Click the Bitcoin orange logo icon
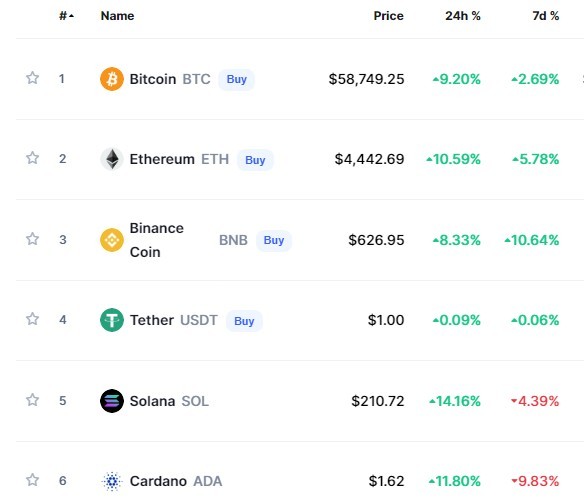Viewport: 584px width, 500px height. point(112,79)
